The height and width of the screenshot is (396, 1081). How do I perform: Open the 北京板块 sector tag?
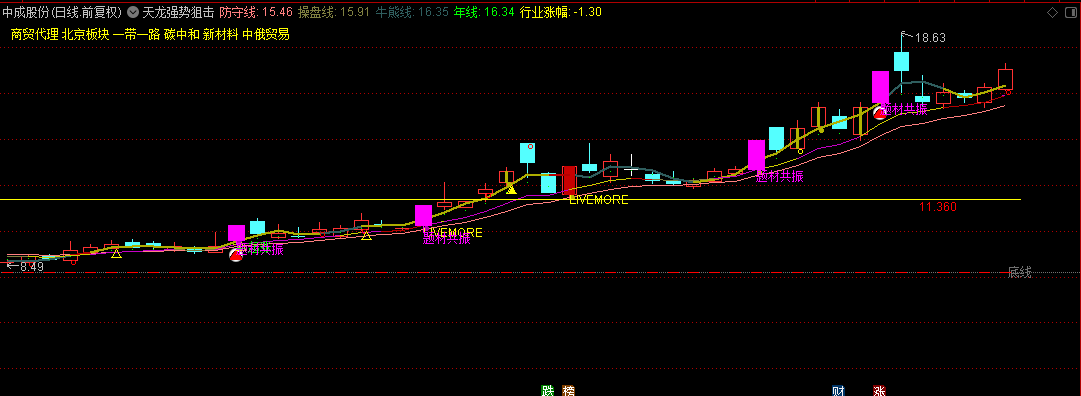coord(85,34)
